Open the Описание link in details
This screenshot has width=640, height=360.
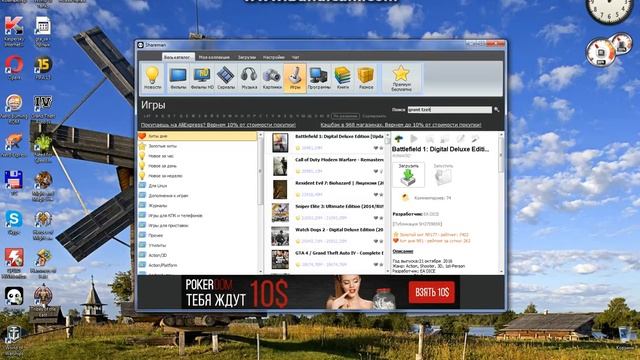[403, 251]
